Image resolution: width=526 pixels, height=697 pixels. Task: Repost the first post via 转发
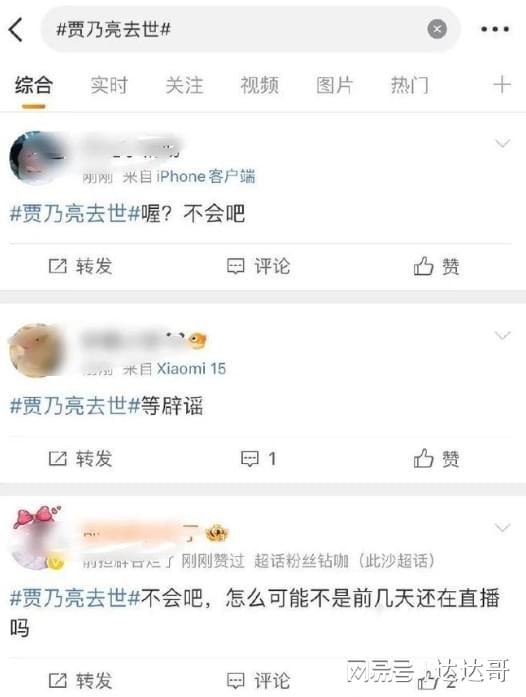pos(80,266)
